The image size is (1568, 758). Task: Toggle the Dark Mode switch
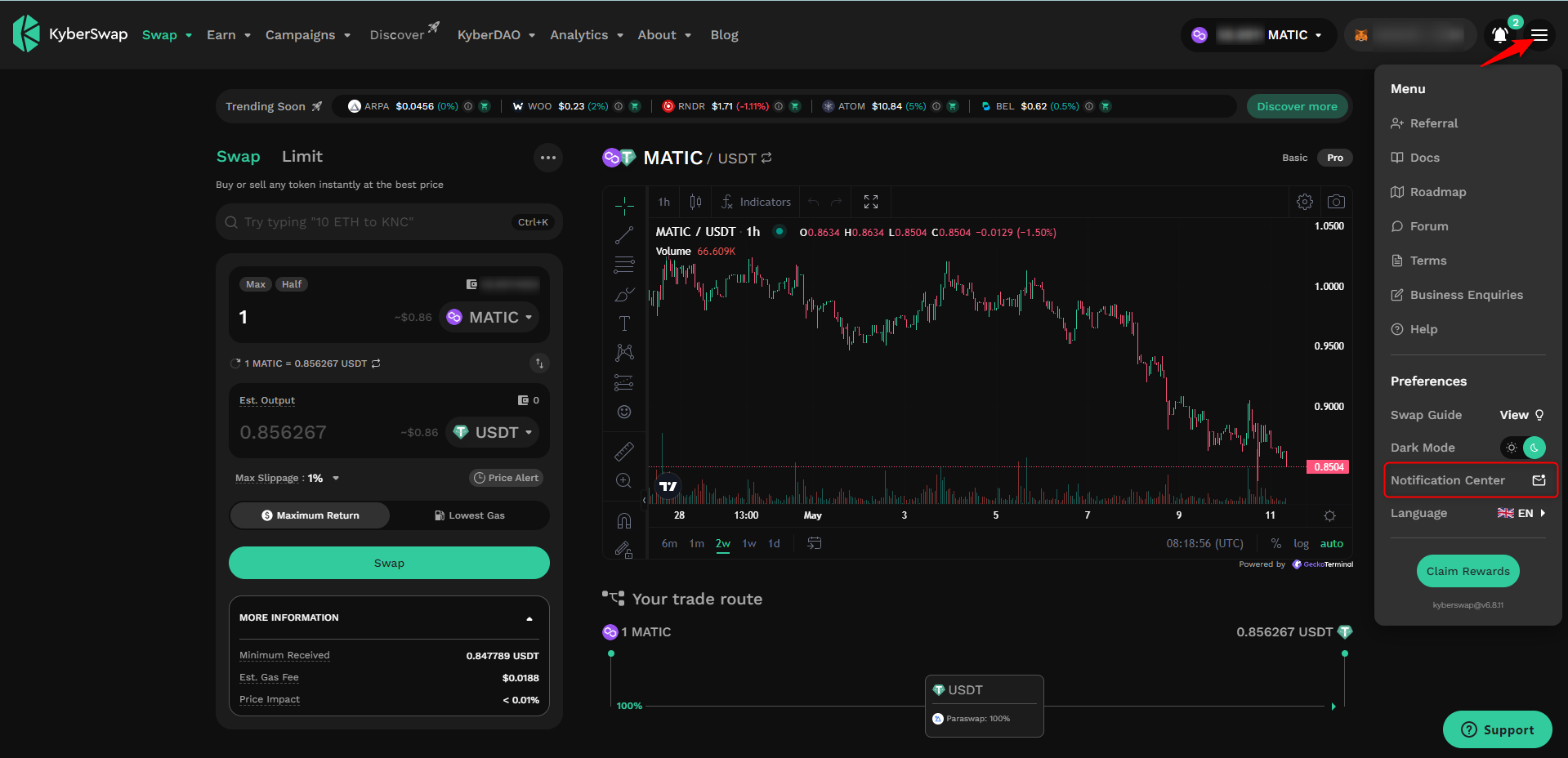tap(1523, 448)
